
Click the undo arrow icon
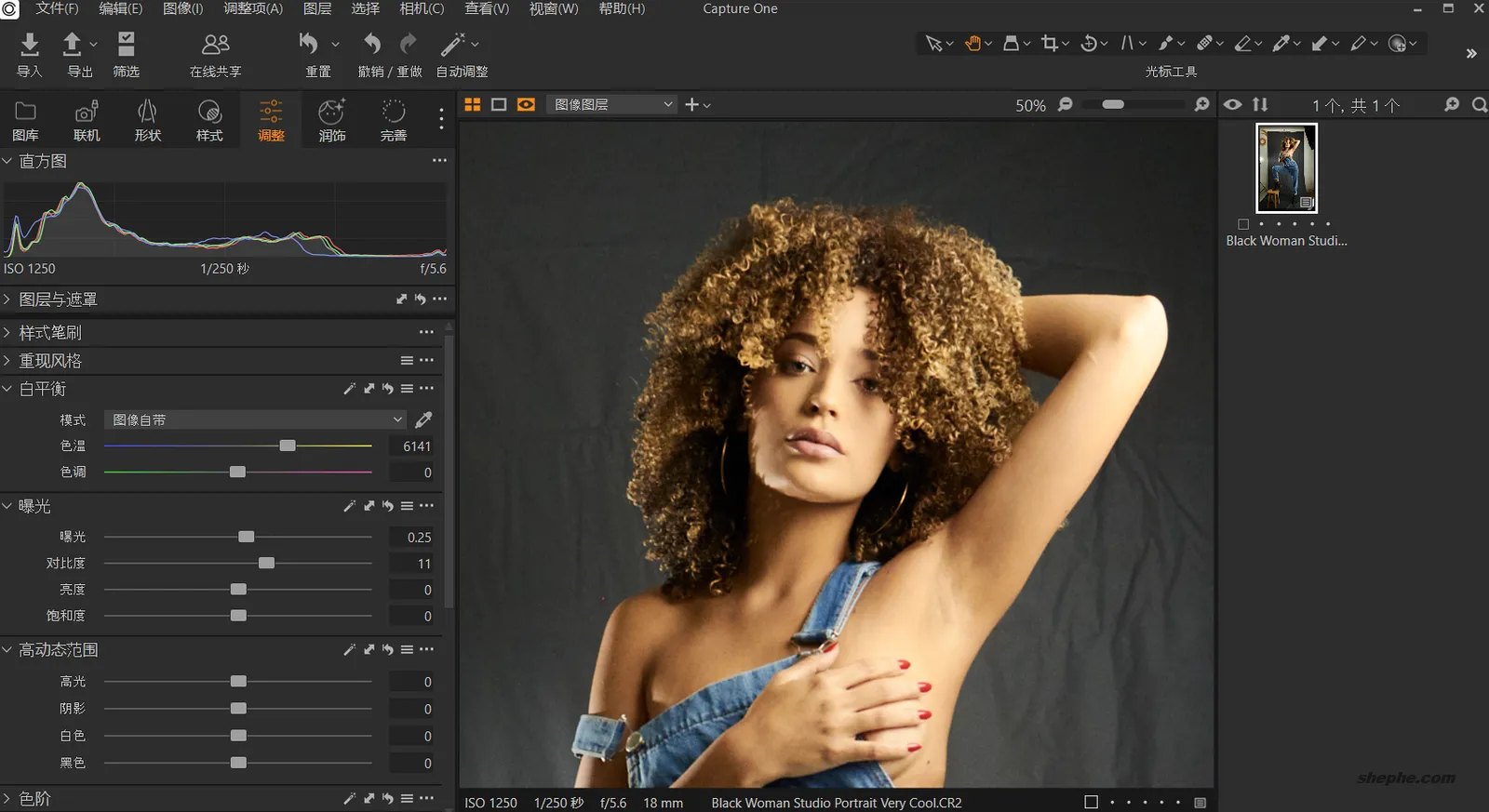coord(372,44)
